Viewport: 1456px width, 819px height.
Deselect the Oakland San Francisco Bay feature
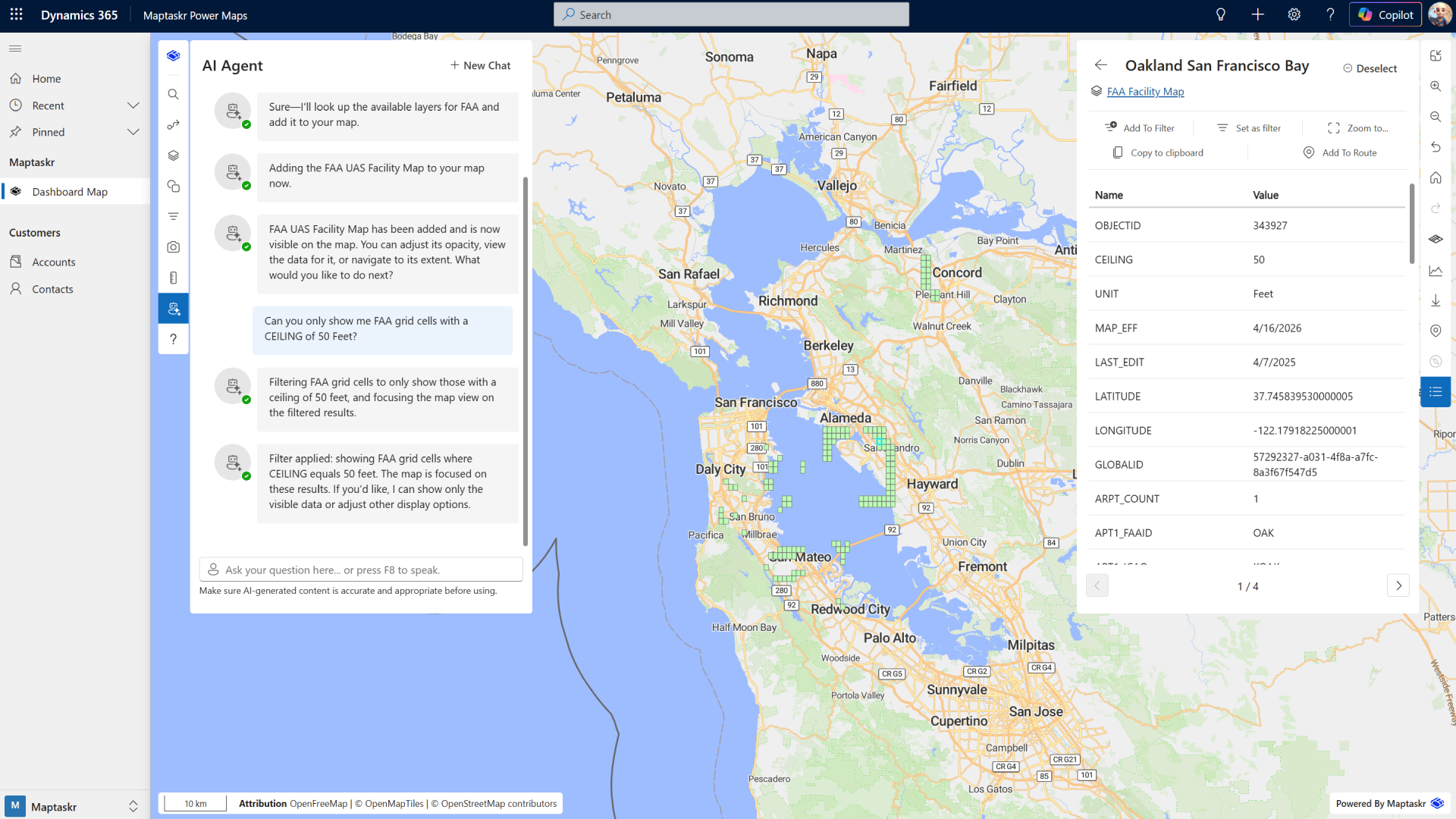(1370, 68)
